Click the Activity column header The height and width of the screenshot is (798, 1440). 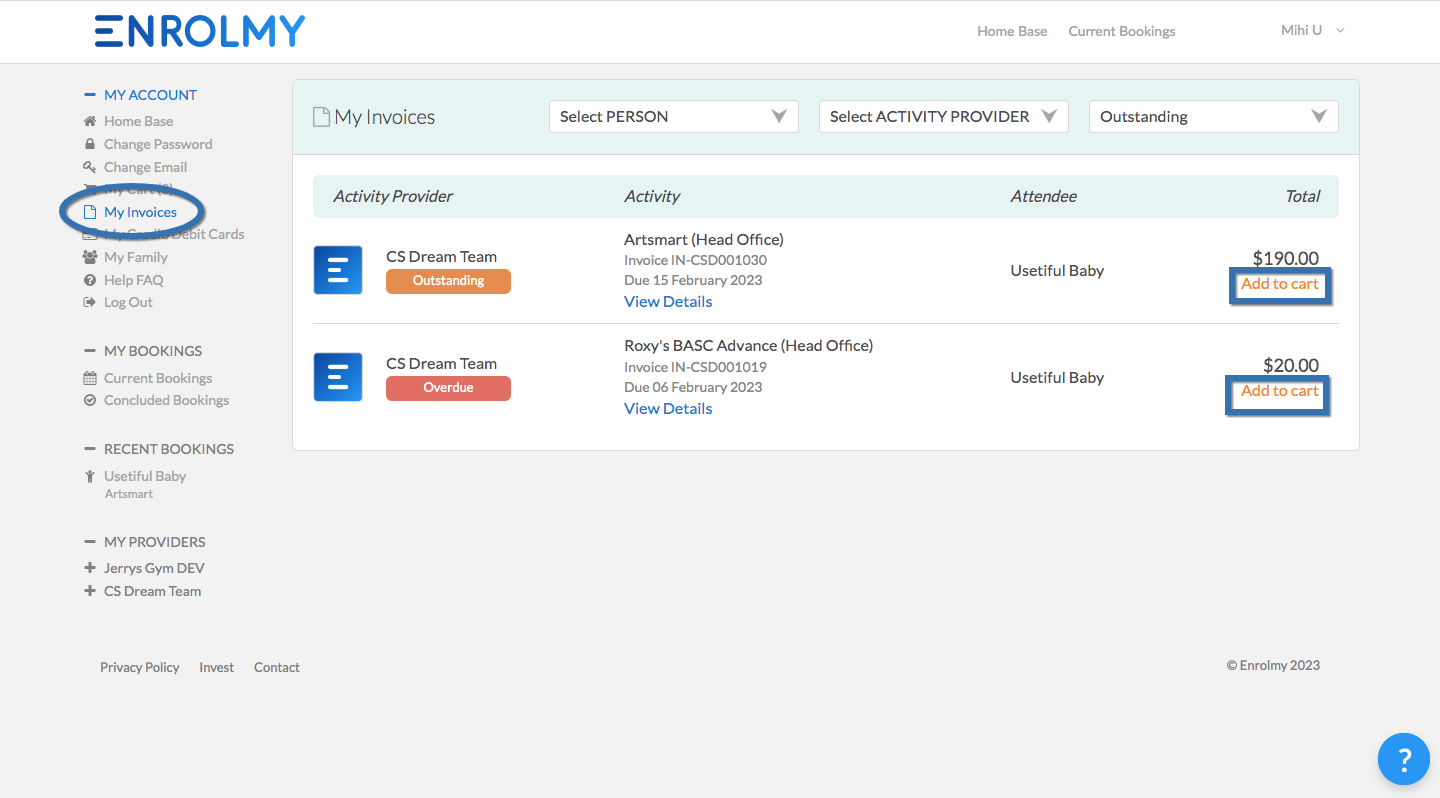tap(652, 196)
